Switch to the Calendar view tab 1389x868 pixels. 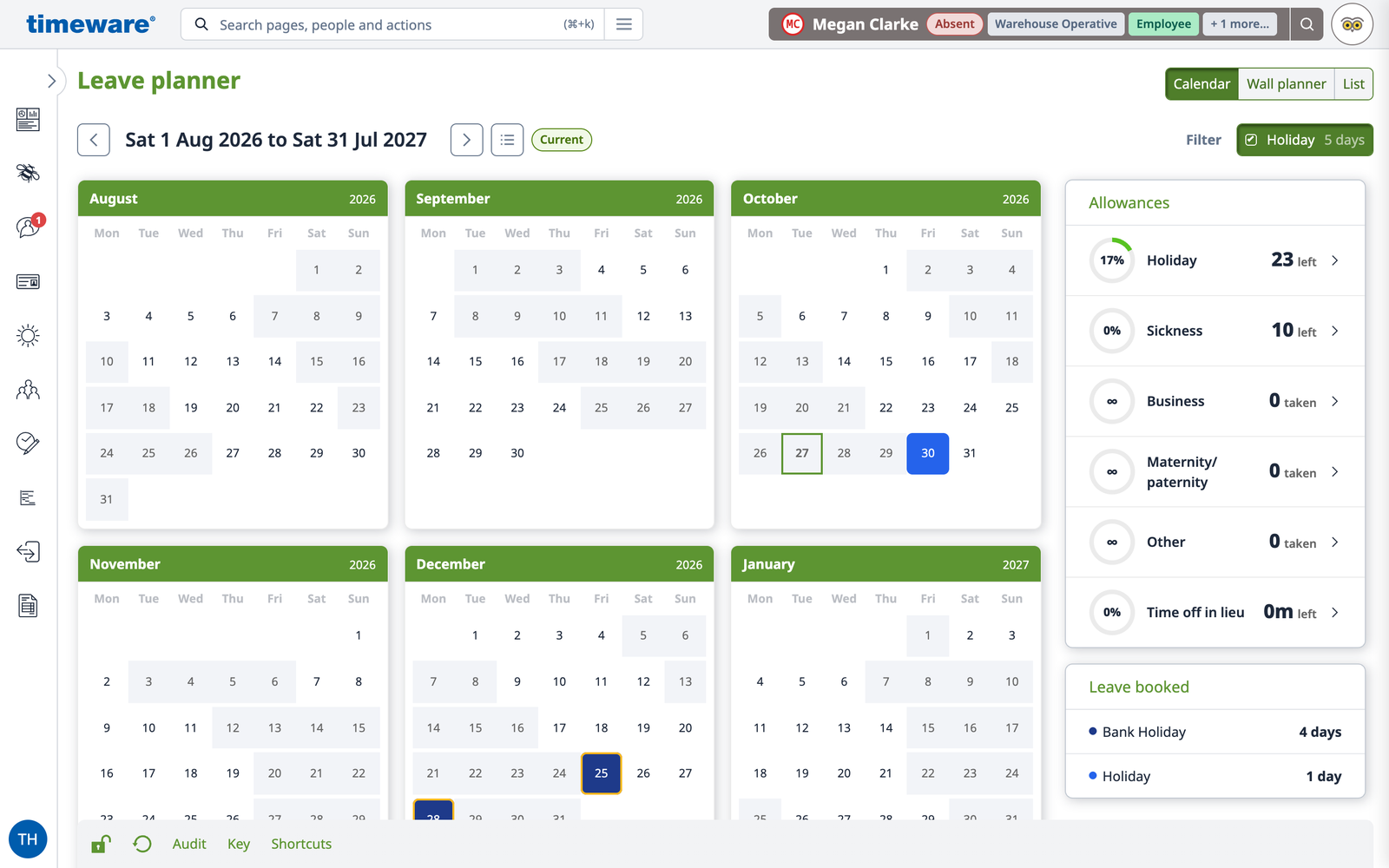coord(1201,84)
